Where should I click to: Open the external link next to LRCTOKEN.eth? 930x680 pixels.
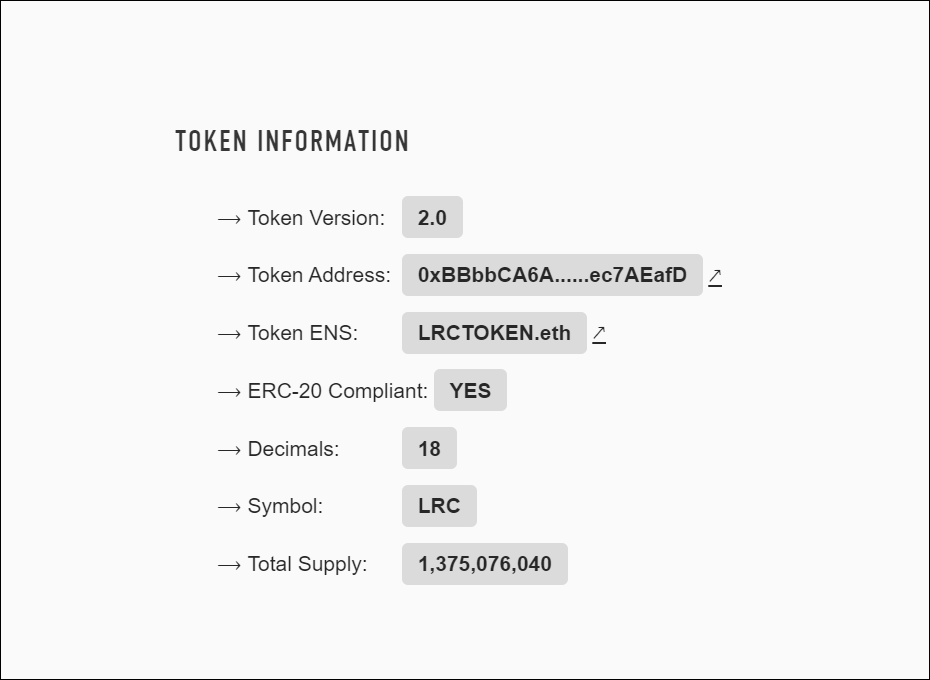point(600,334)
